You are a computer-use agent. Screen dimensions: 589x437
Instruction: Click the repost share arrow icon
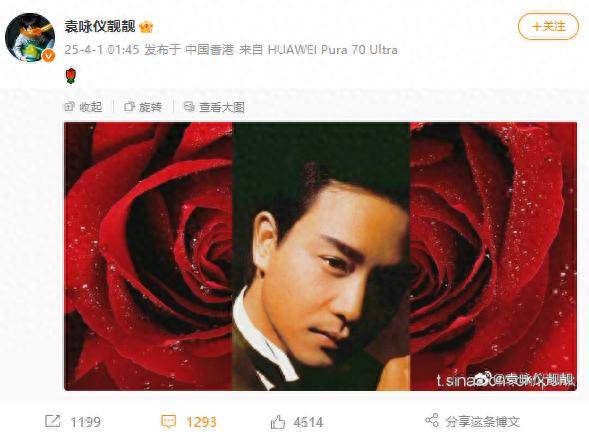(52, 421)
